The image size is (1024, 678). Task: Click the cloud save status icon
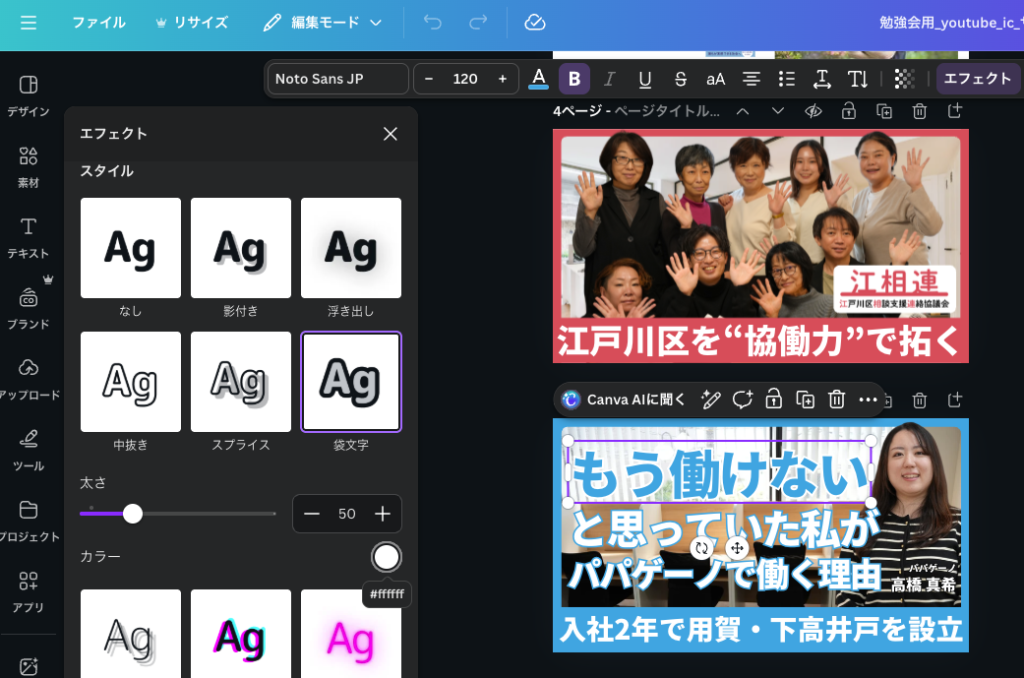pos(535,22)
